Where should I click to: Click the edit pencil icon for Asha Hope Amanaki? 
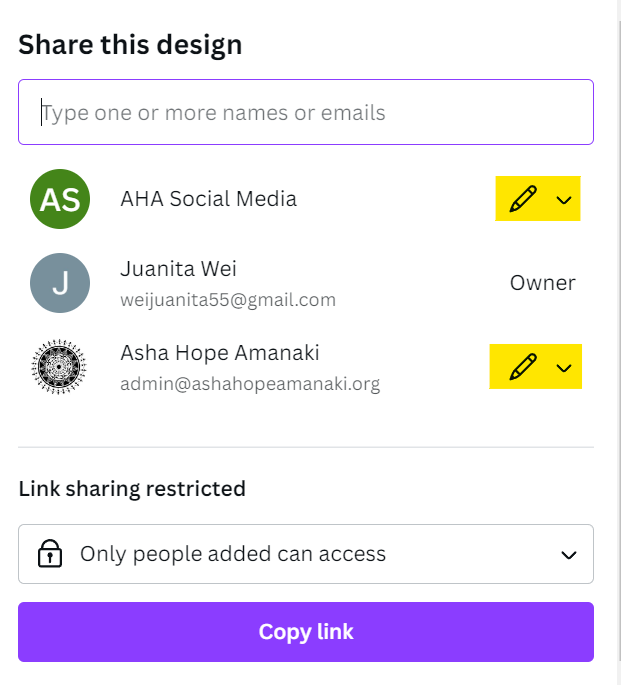521,368
